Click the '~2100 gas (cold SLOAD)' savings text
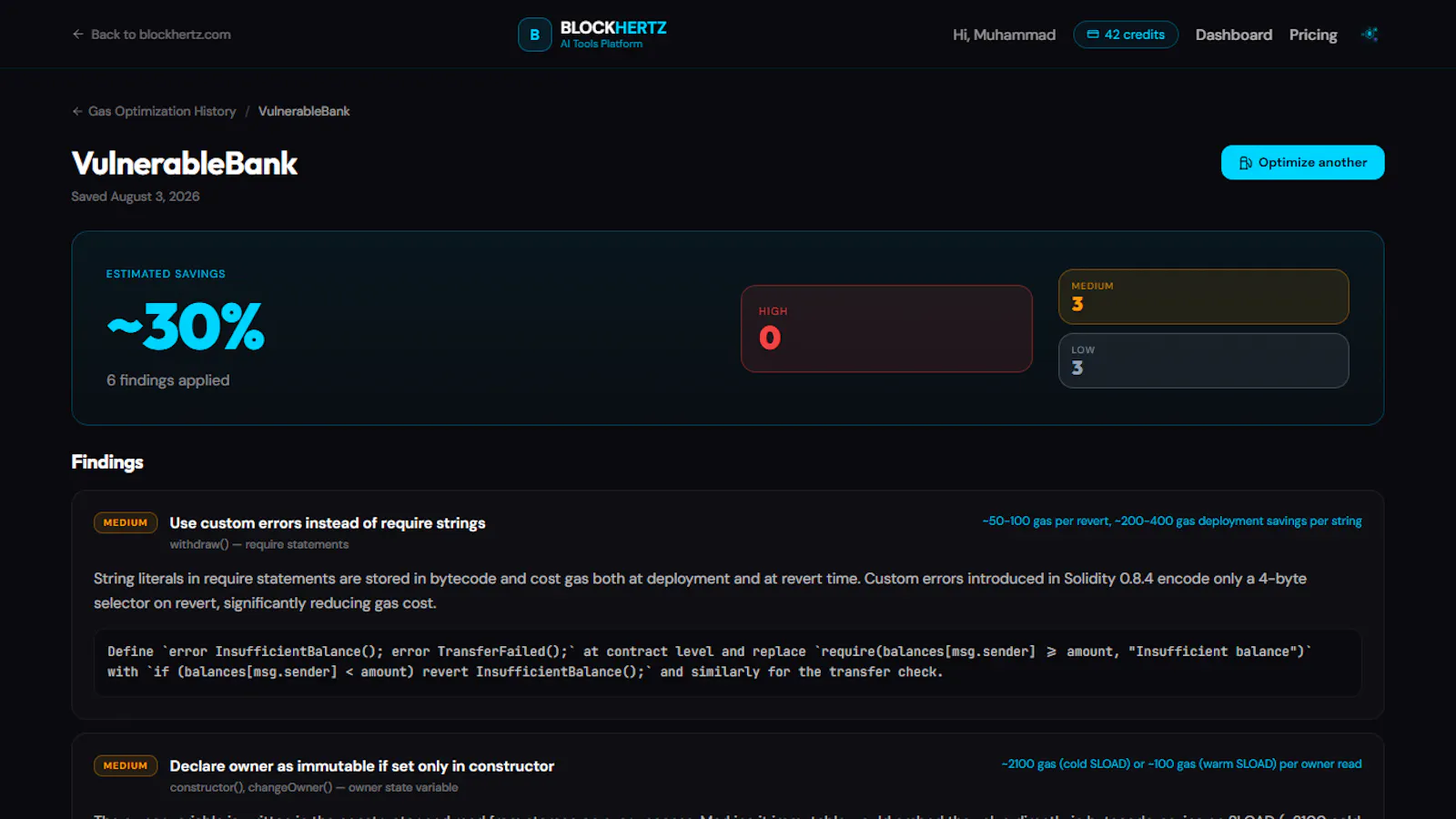The image size is (1456, 819). [1181, 764]
